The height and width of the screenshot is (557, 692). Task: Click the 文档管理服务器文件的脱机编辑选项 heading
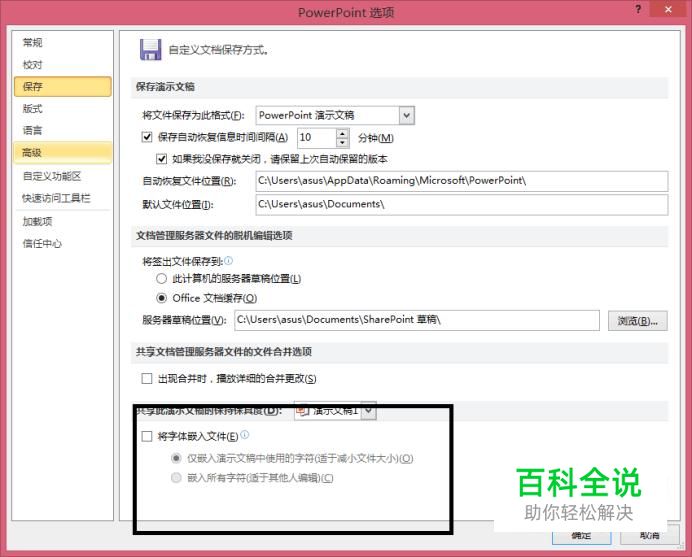click(x=214, y=235)
